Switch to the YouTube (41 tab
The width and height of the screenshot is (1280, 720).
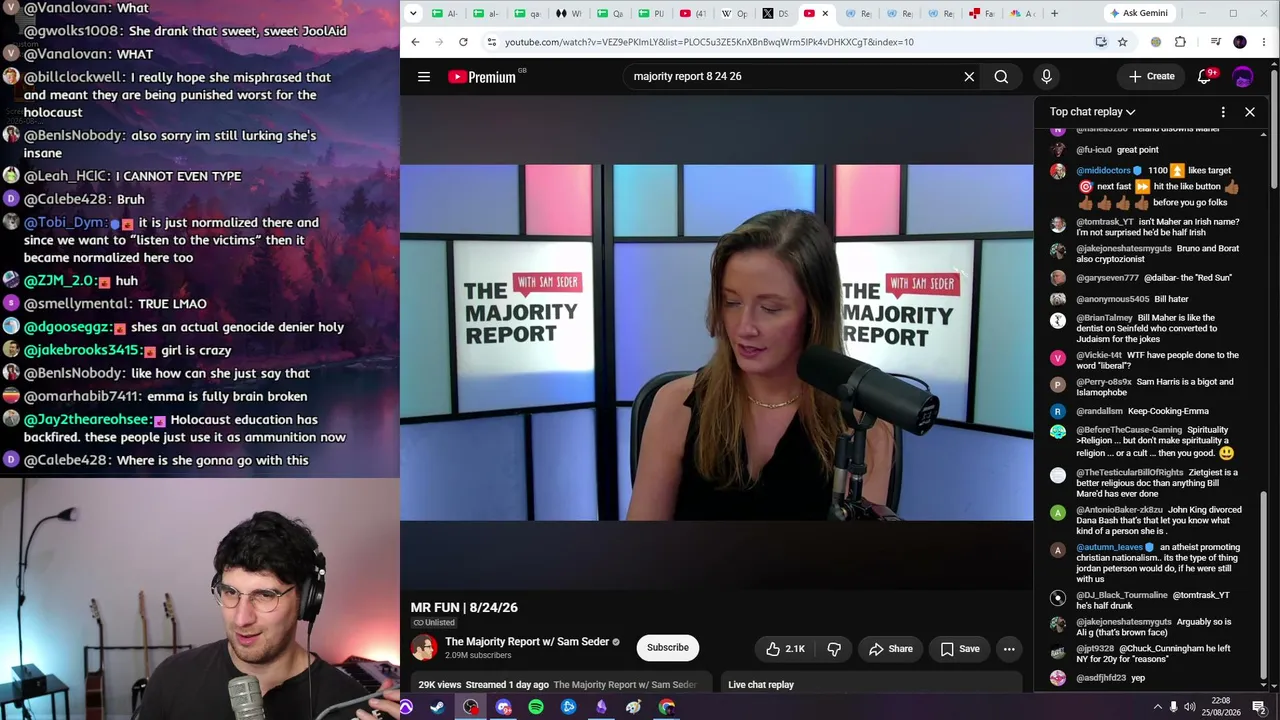point(692,13)
